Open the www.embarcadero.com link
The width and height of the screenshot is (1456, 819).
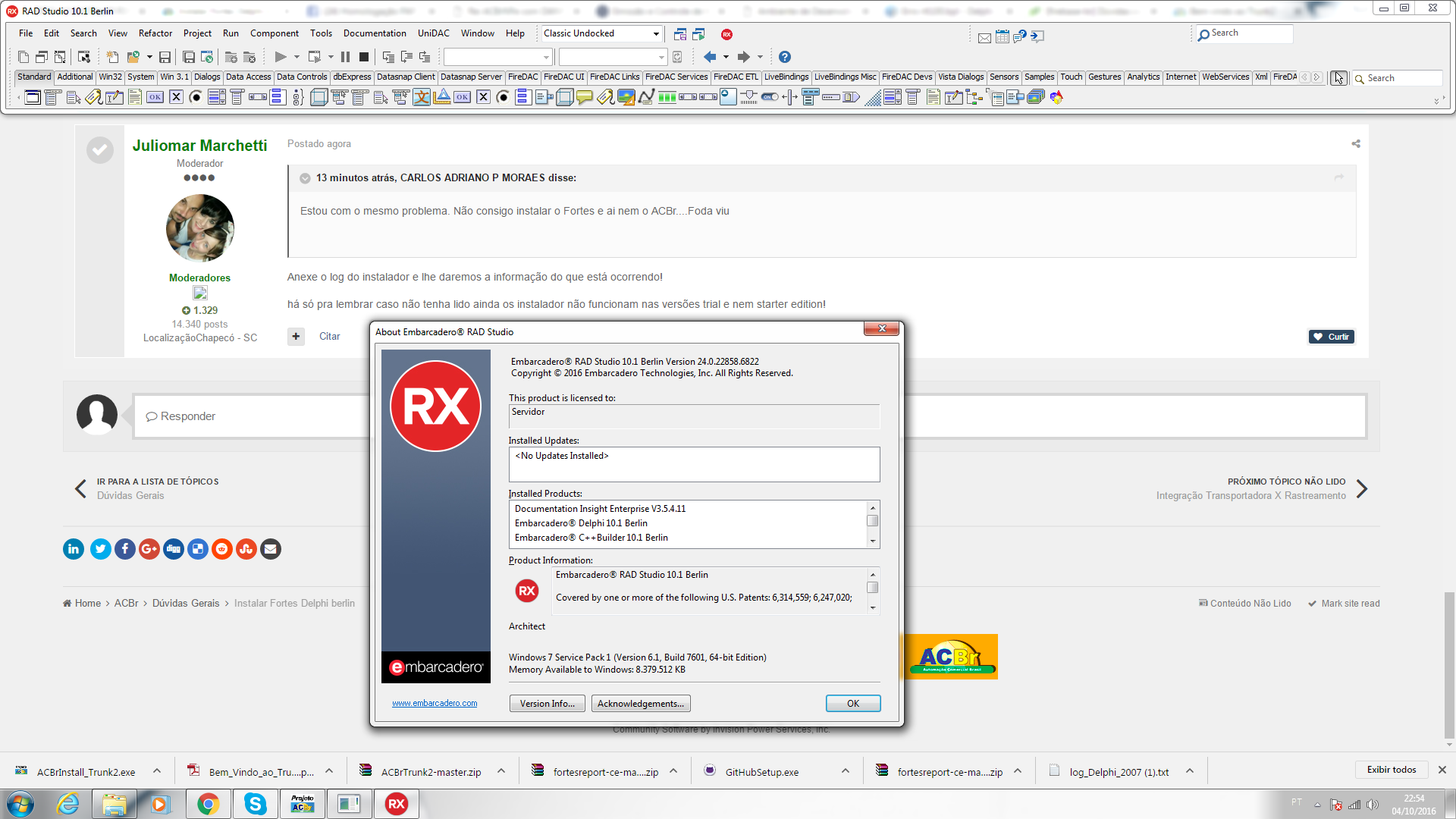click(435, 704)
